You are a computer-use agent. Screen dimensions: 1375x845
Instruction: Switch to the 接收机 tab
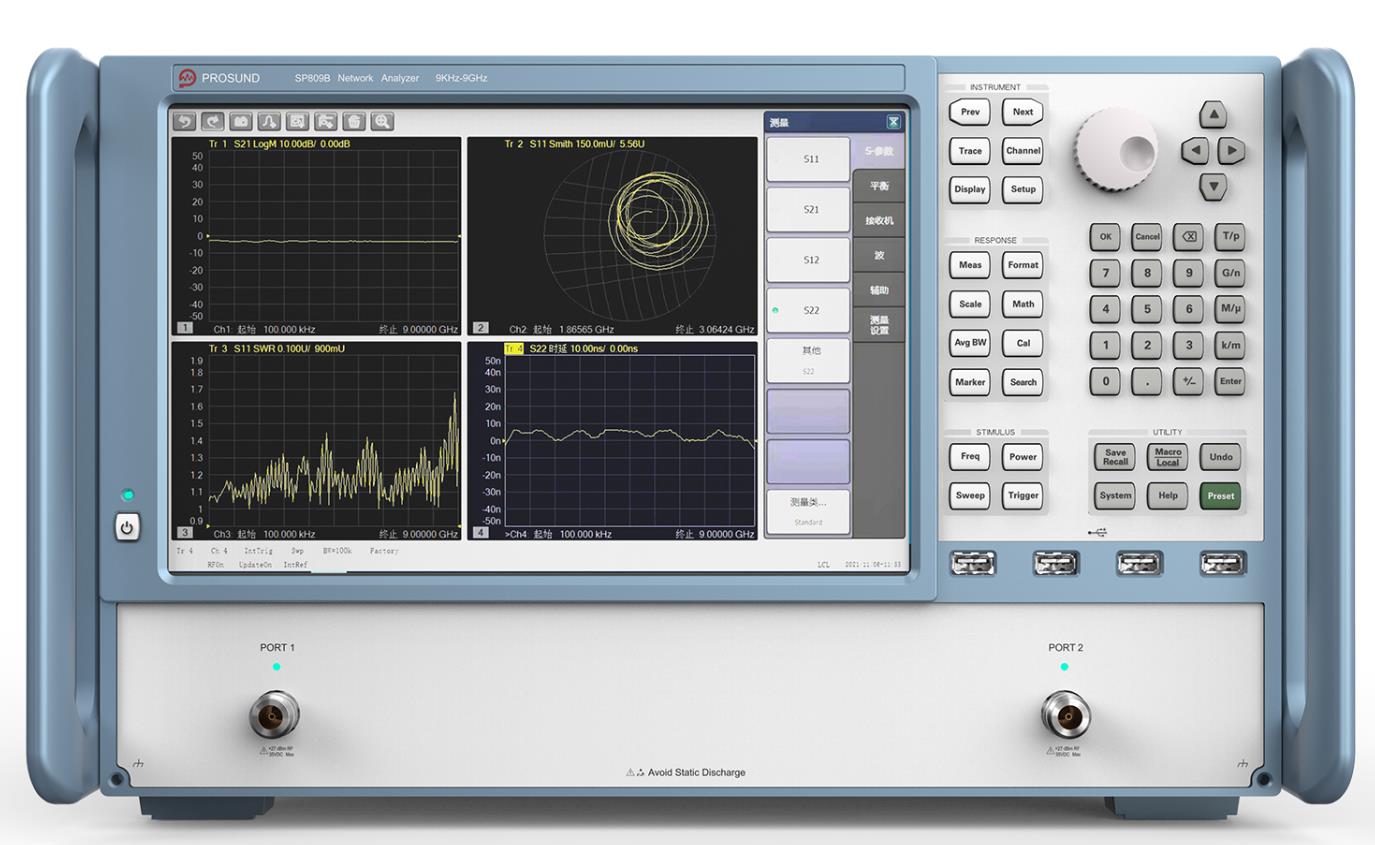click(879, 221)
